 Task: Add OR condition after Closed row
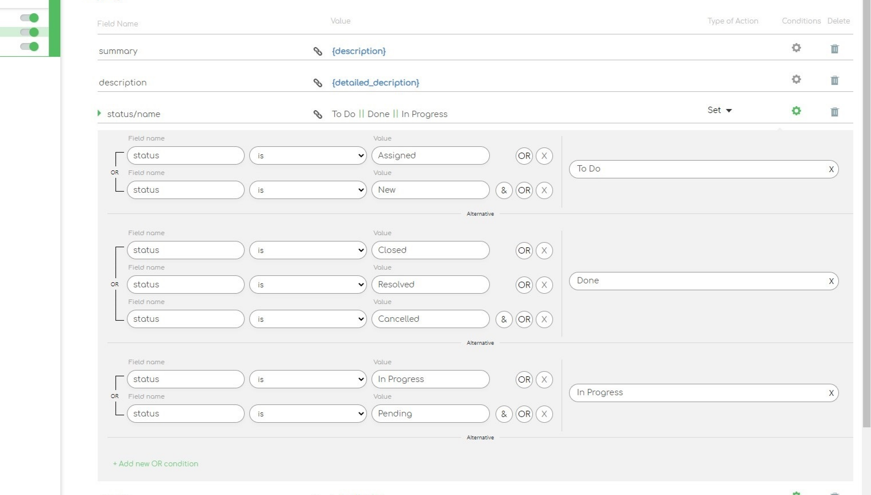[x=524, y=251]
